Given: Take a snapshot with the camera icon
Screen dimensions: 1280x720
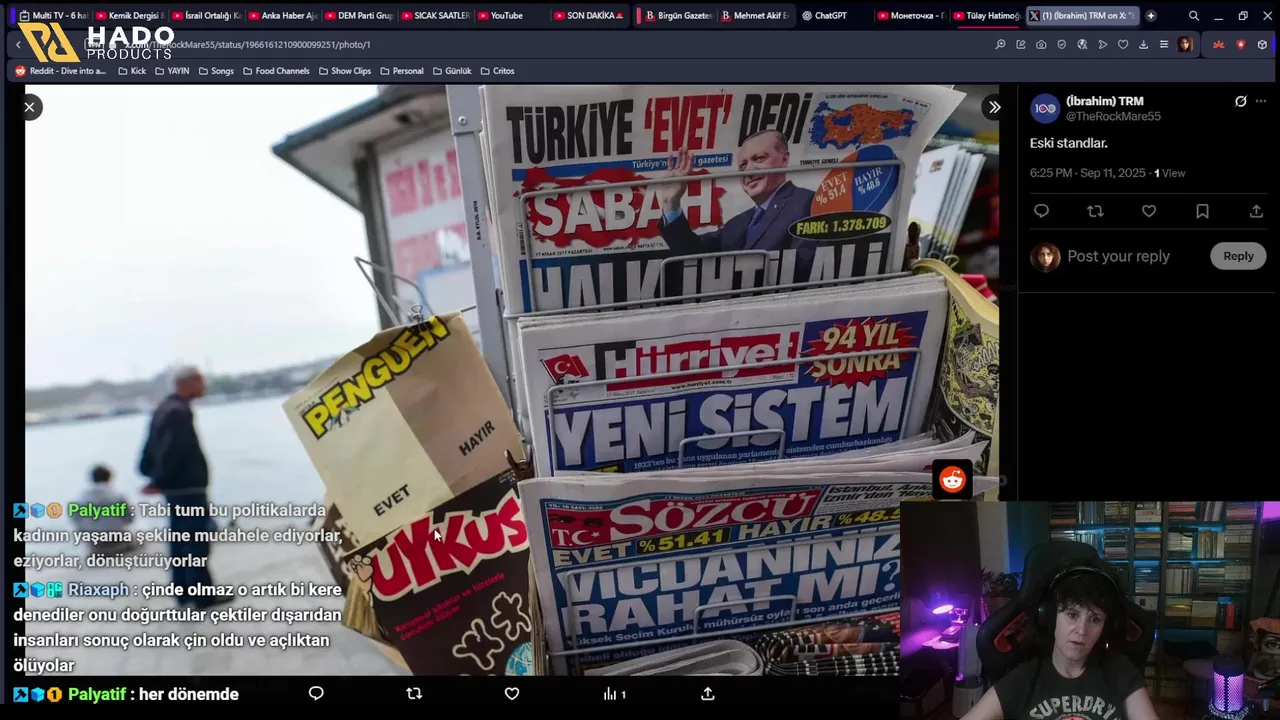Looking at the screenshot, I should (1041, 44).
